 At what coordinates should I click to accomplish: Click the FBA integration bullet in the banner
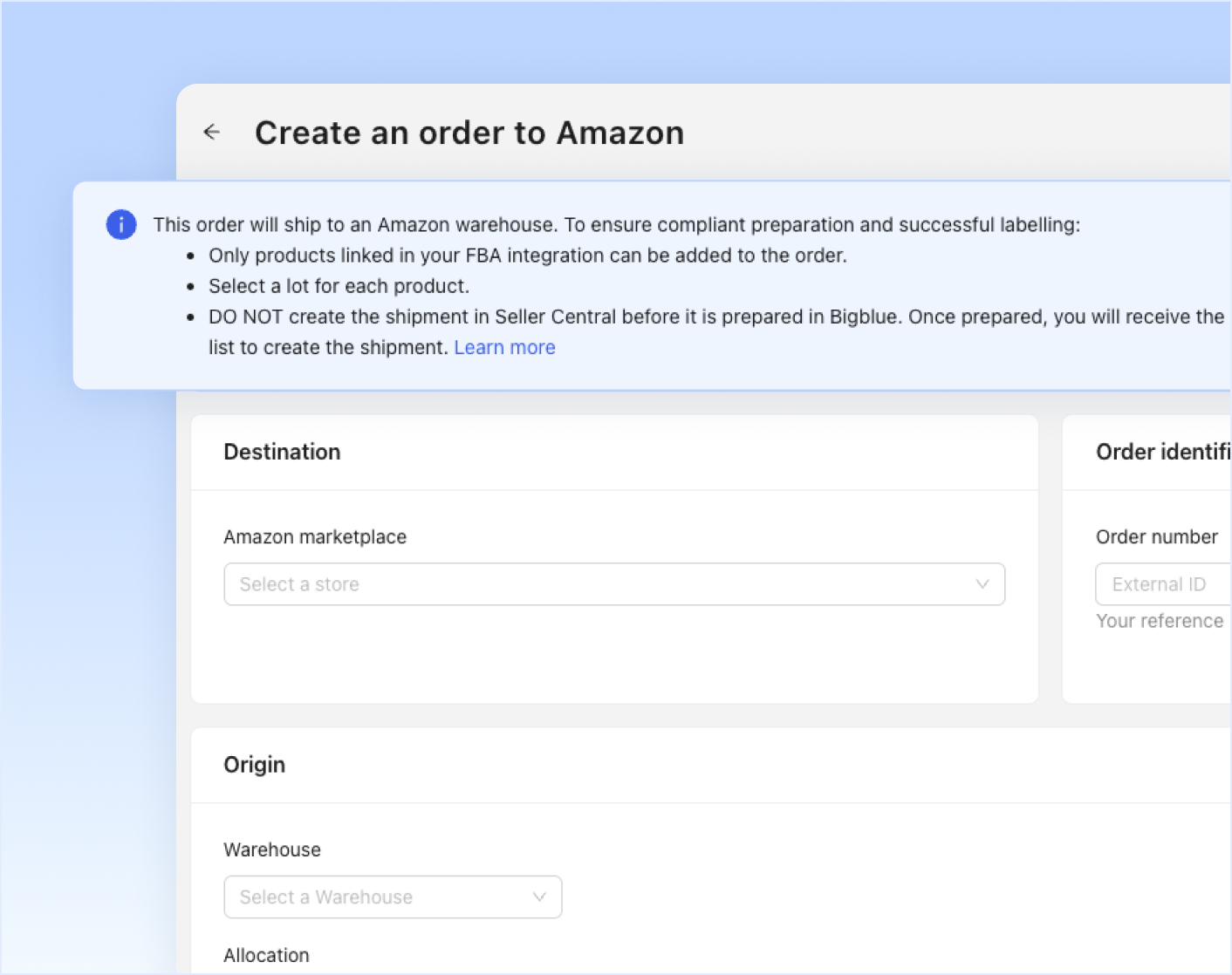pos(528,256)
